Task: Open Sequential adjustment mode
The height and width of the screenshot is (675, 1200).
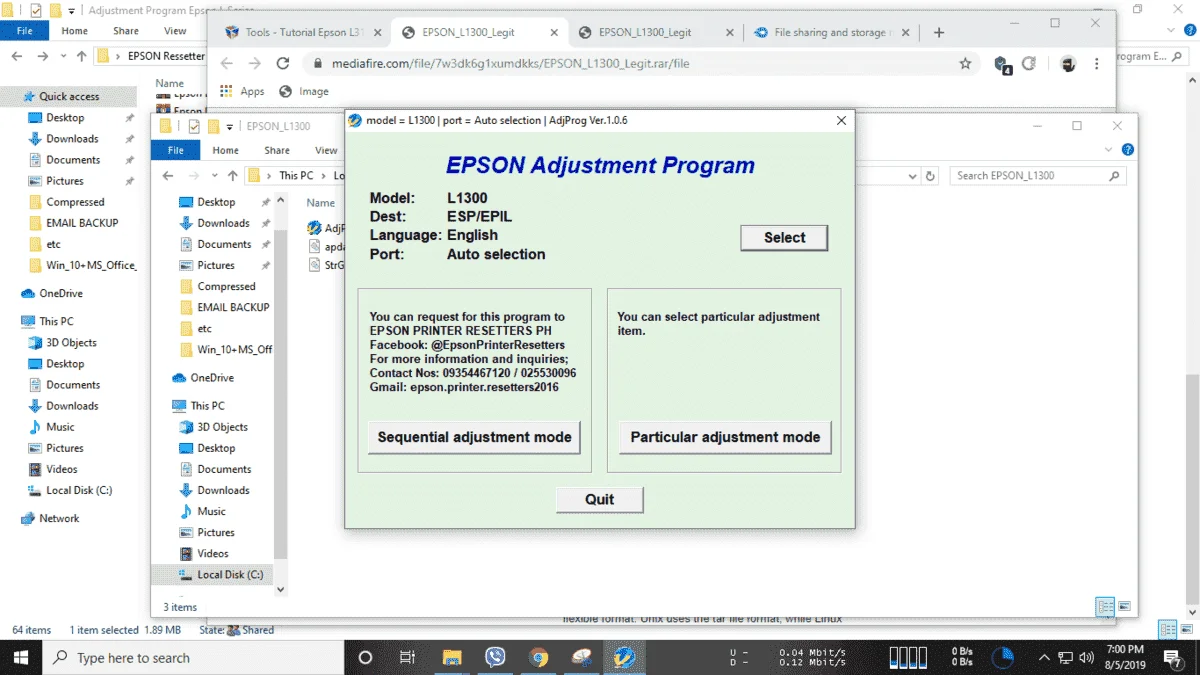Action: click(x=474, y=437)
